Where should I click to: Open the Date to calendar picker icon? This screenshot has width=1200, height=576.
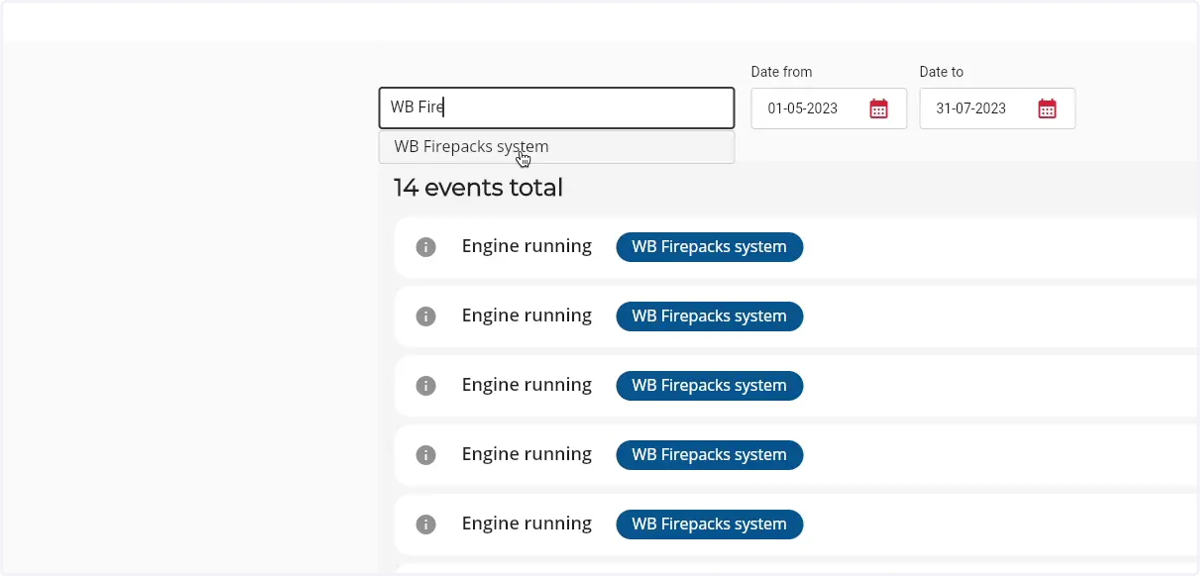[x=1047, y=109]
